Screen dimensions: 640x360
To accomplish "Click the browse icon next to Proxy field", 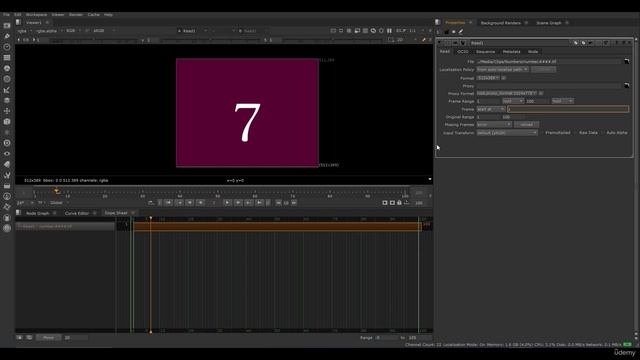I will point(627,86).
